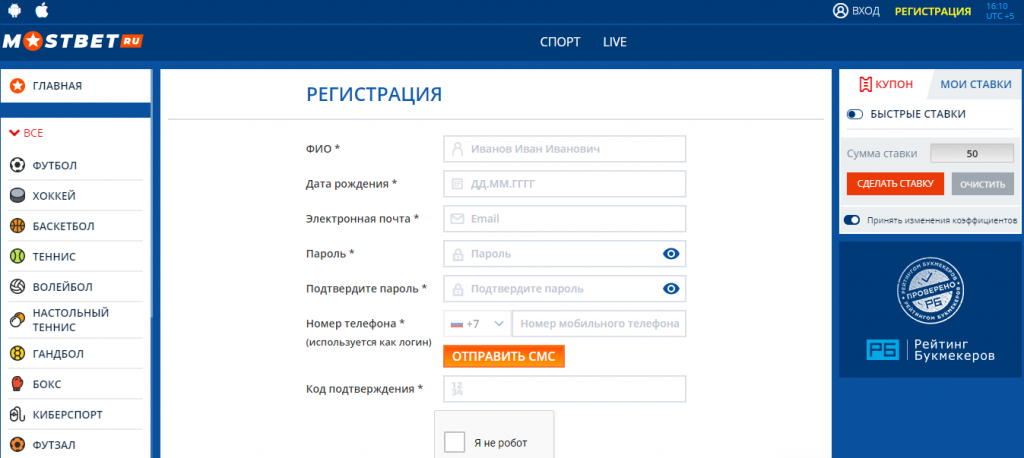Click the esports mouse icon
Viewport: 1024px width, 458px height.
pyautogui.click(x=18, y=414)
